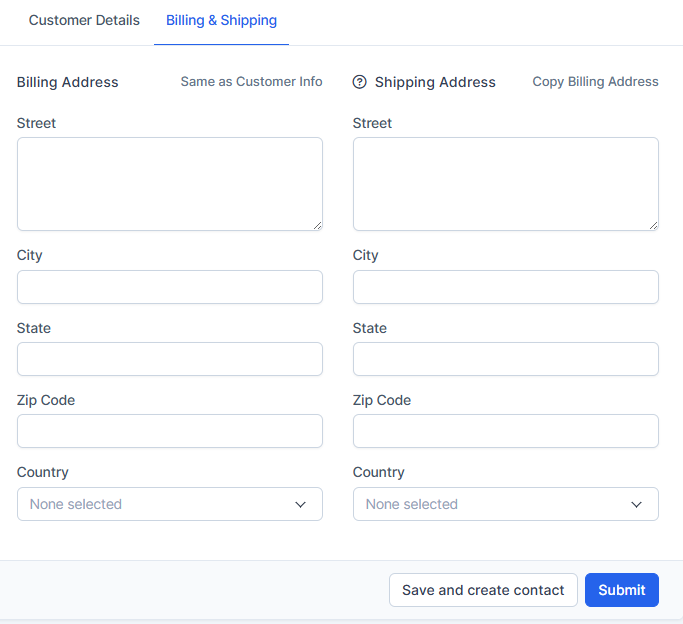This screenshot has height=624, width=683.
Task: Click the Shipping Address help question-mark icon
Action: click(x=360, y=82)
